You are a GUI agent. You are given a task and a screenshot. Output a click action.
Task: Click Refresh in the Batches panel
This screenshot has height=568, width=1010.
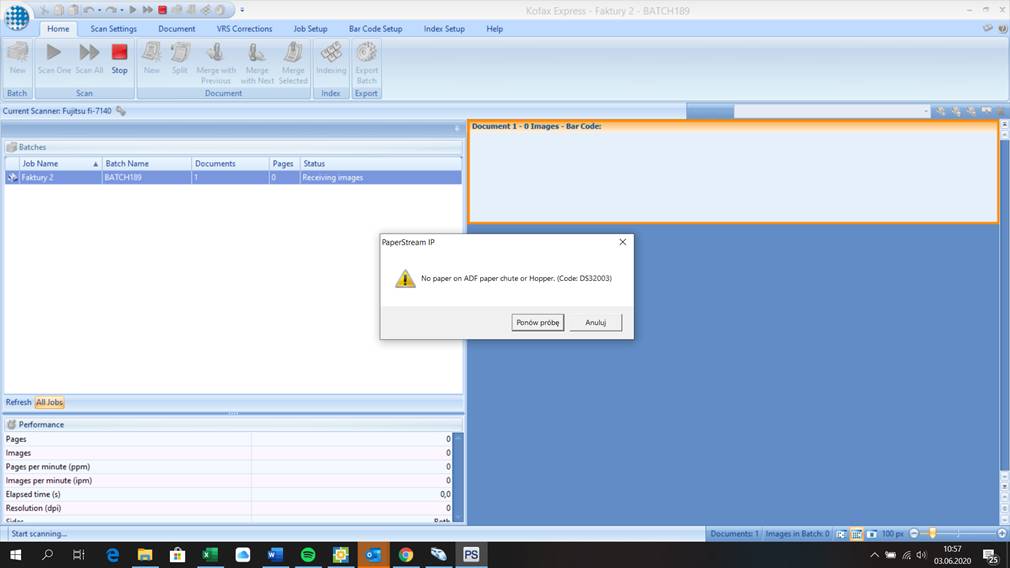(19, 402)
